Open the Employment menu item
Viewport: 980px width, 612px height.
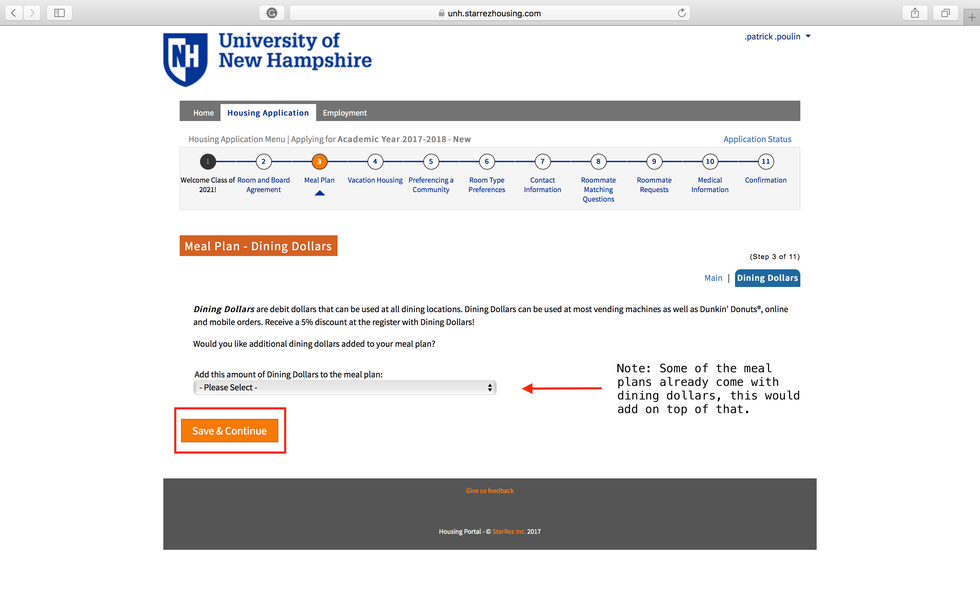pos(344,113)
